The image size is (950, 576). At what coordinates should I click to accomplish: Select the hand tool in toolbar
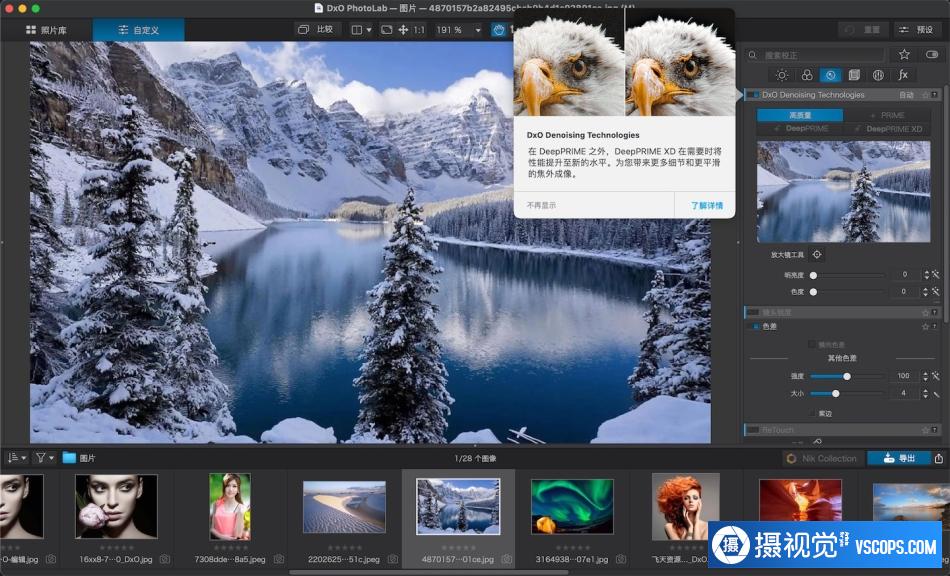[x=499, y=30]
